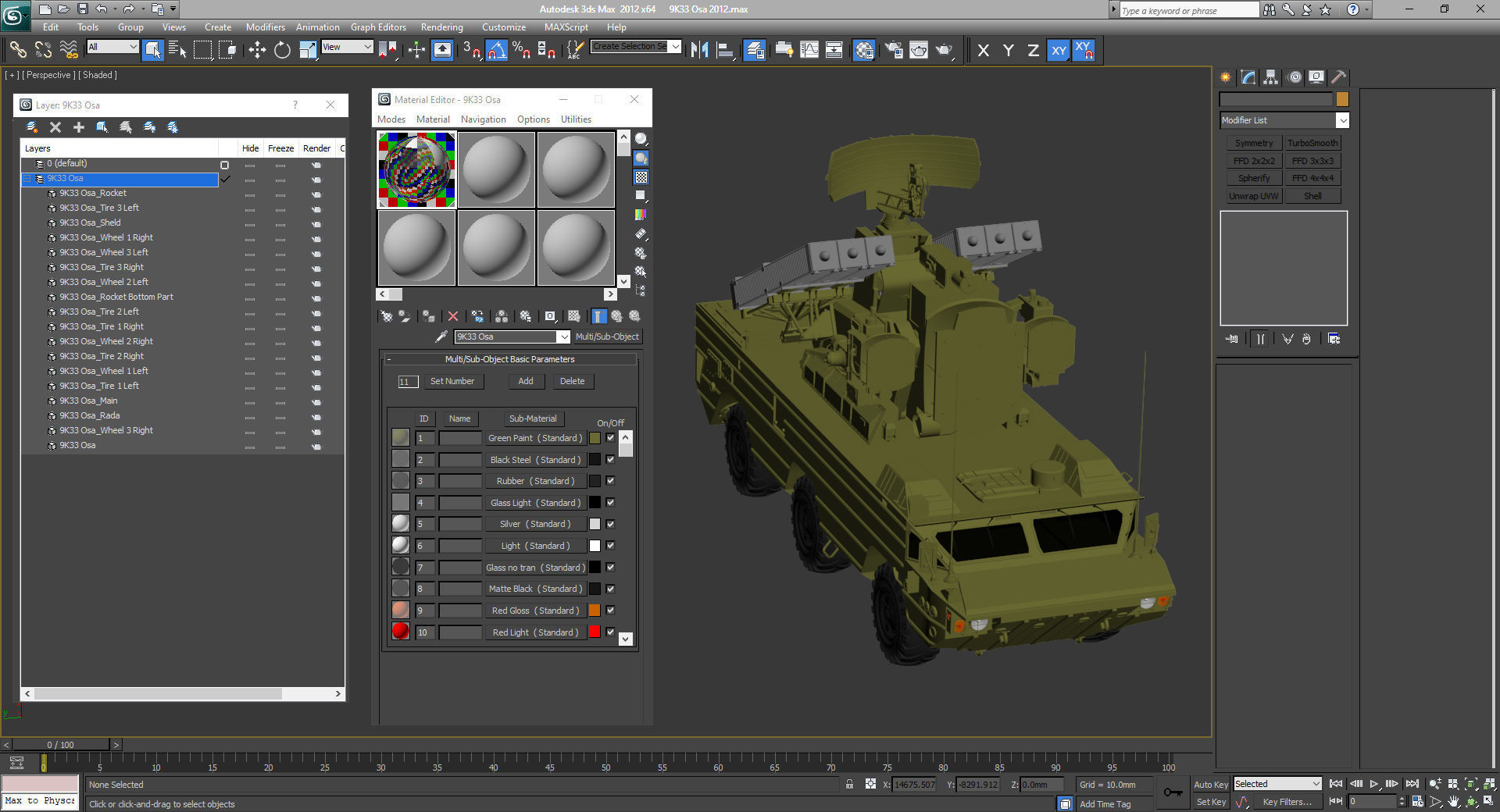Activate the Select Object tool
This screenshot has width=1500, height=812.
pyautogui.click(x=153, y=50)
